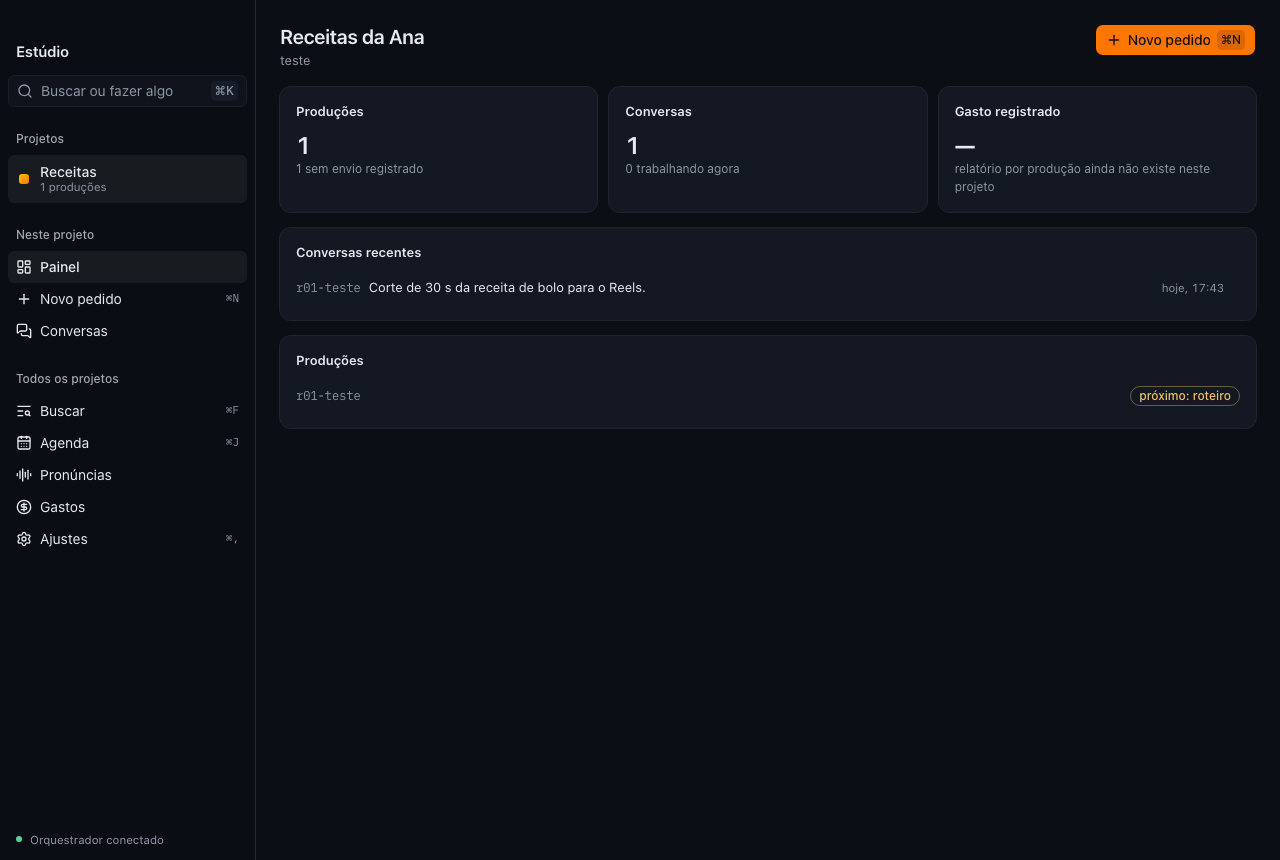Image resolution: width=1280 pixels, height=860 pixels.
Task: Click the Conversas recentes heading
Action: click(359, 253)
